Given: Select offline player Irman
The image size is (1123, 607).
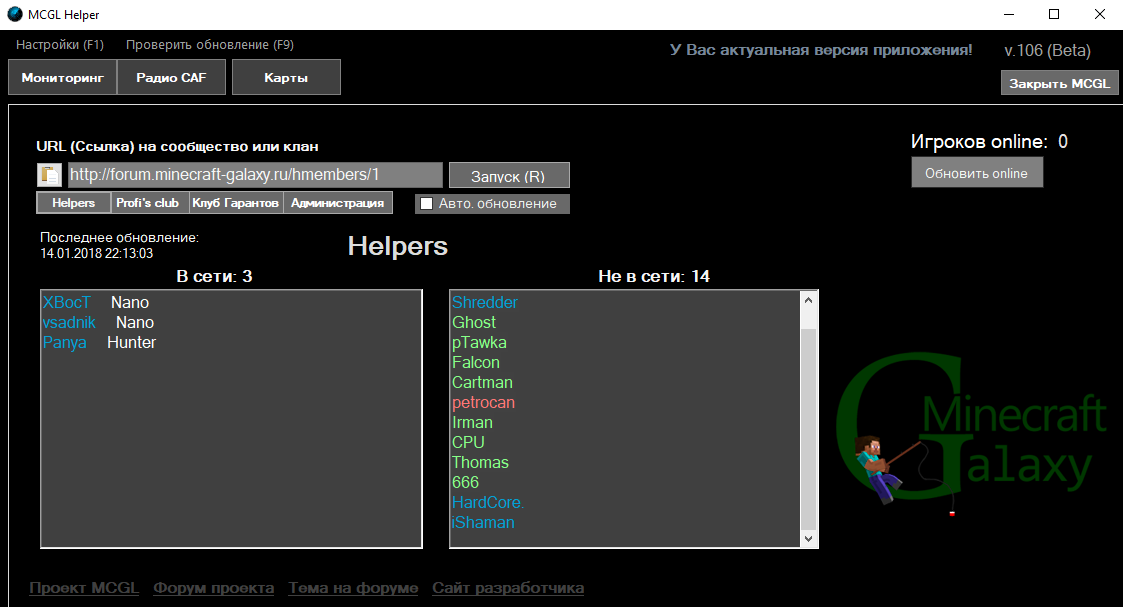Looking at the screenshot, I should [473, 422].
